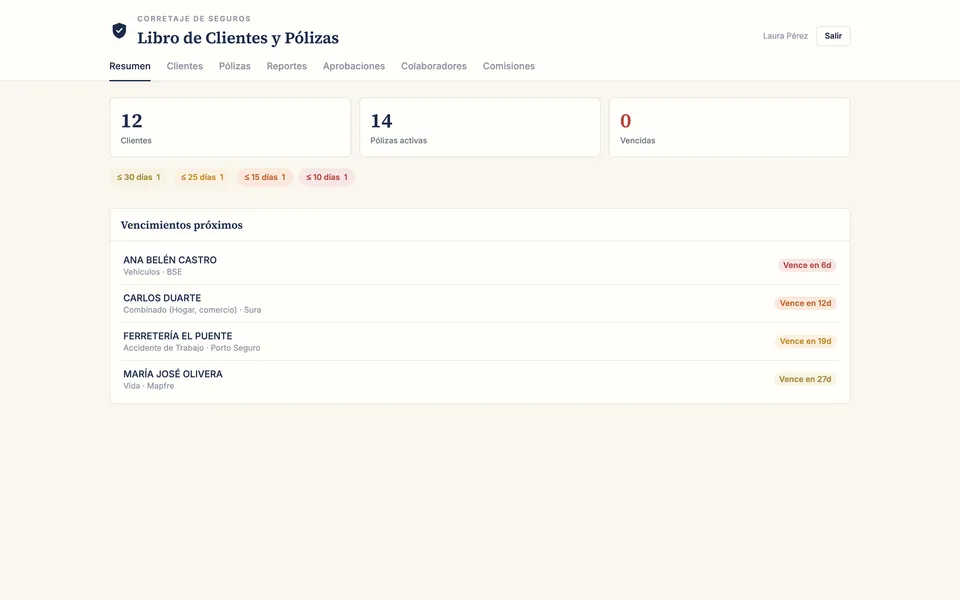The width and height of the screenshot is (960, 600).
Task: Click the Laura Pérez user name
Action: 785,36
